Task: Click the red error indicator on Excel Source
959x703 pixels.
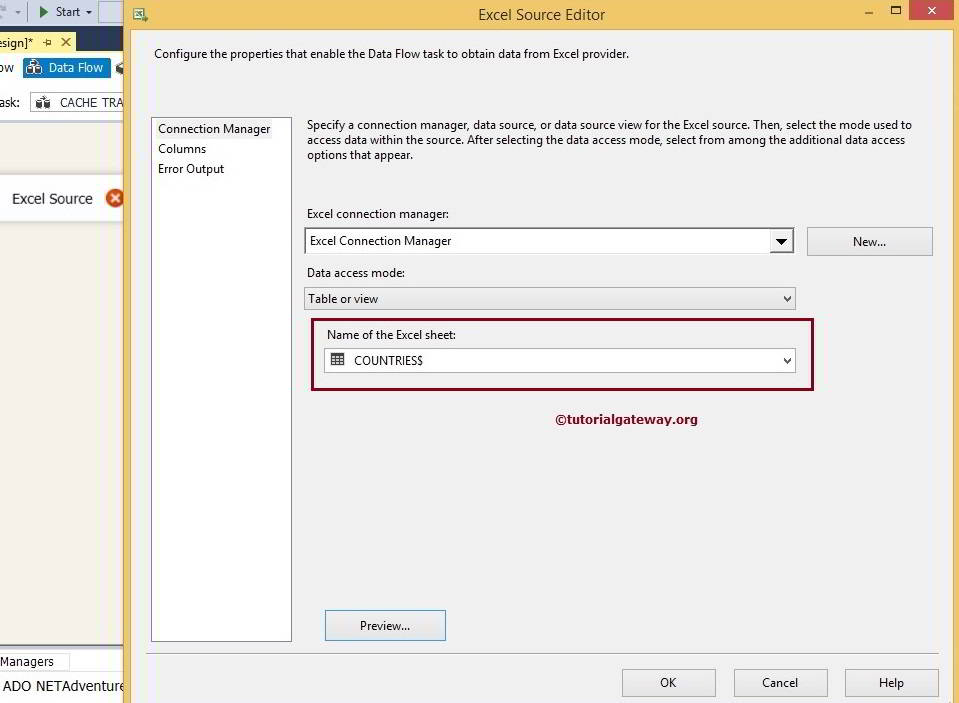Action: pos(116,198)
